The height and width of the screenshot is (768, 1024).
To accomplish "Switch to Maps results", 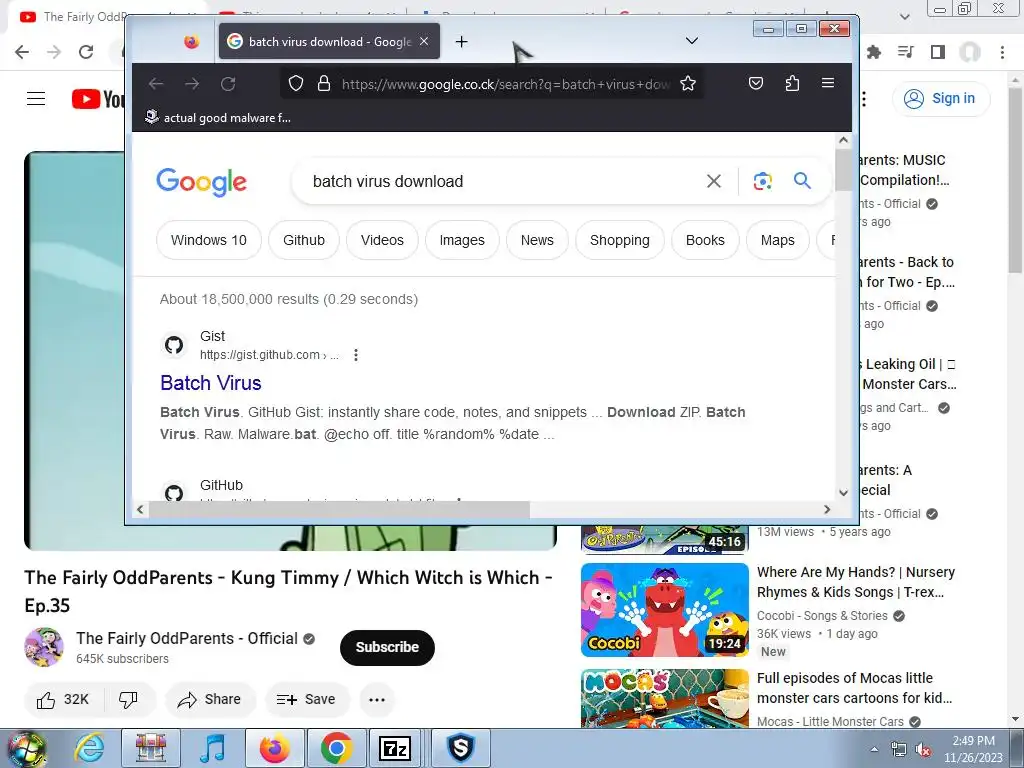I will (777, 240).
